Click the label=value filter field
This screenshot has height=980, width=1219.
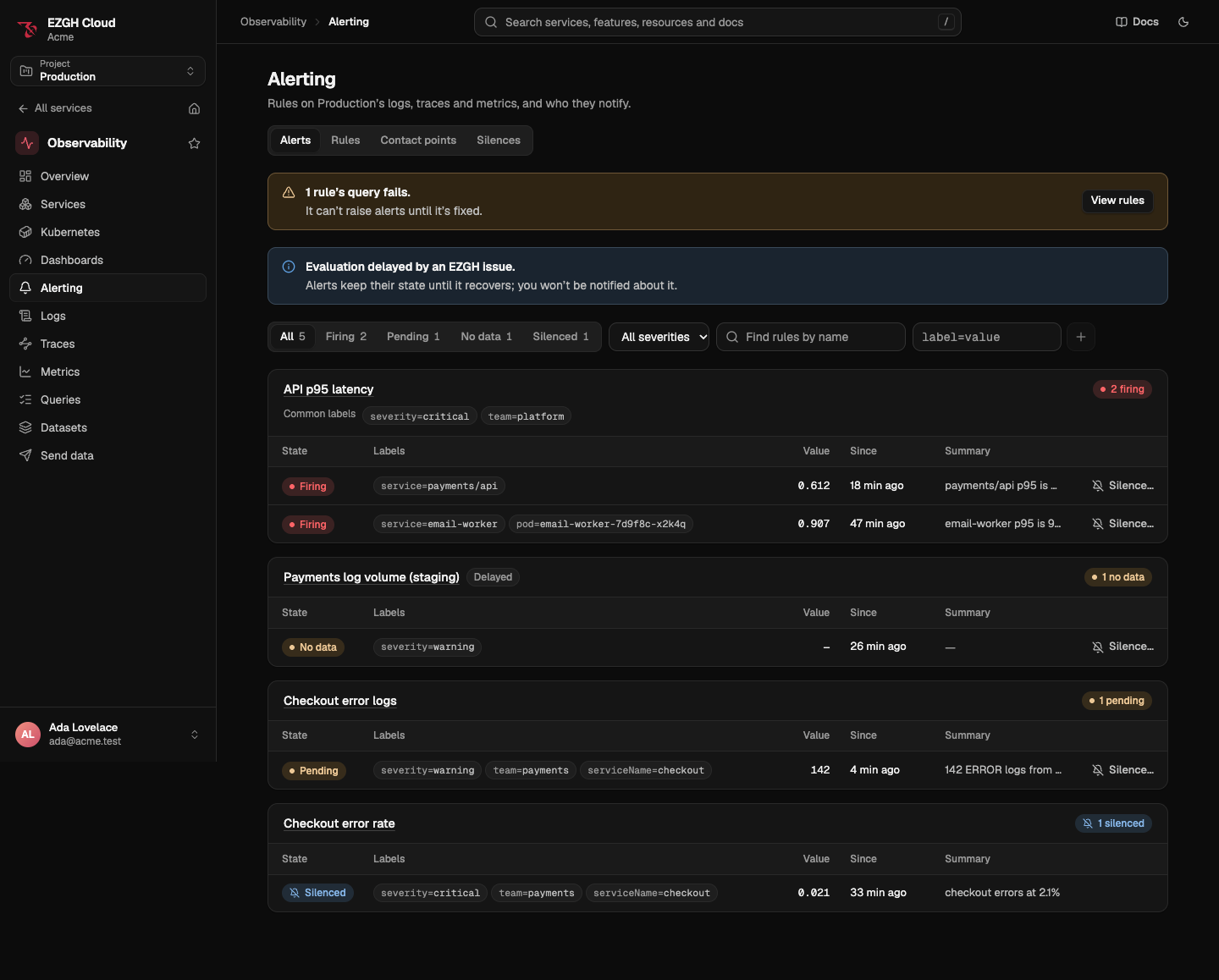pyautogui.click(x=987, y=337)
